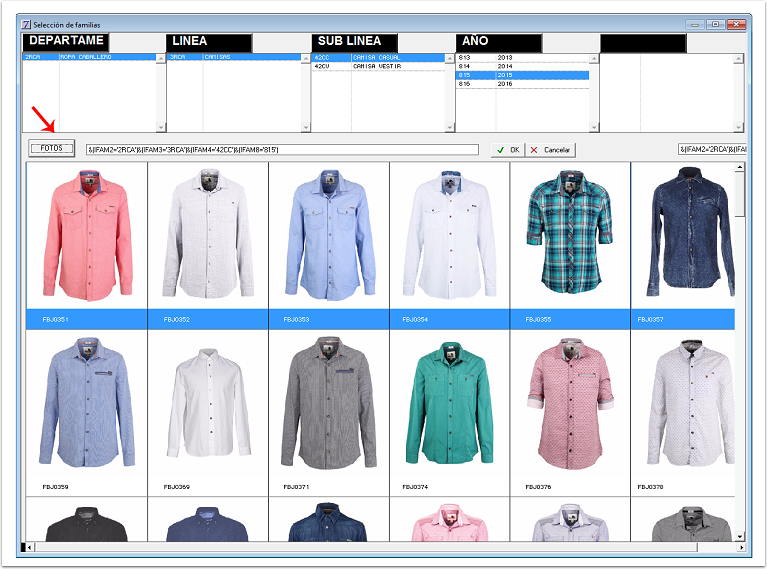Click the empty fifth list's scroll-up arrow

point(739,58)
